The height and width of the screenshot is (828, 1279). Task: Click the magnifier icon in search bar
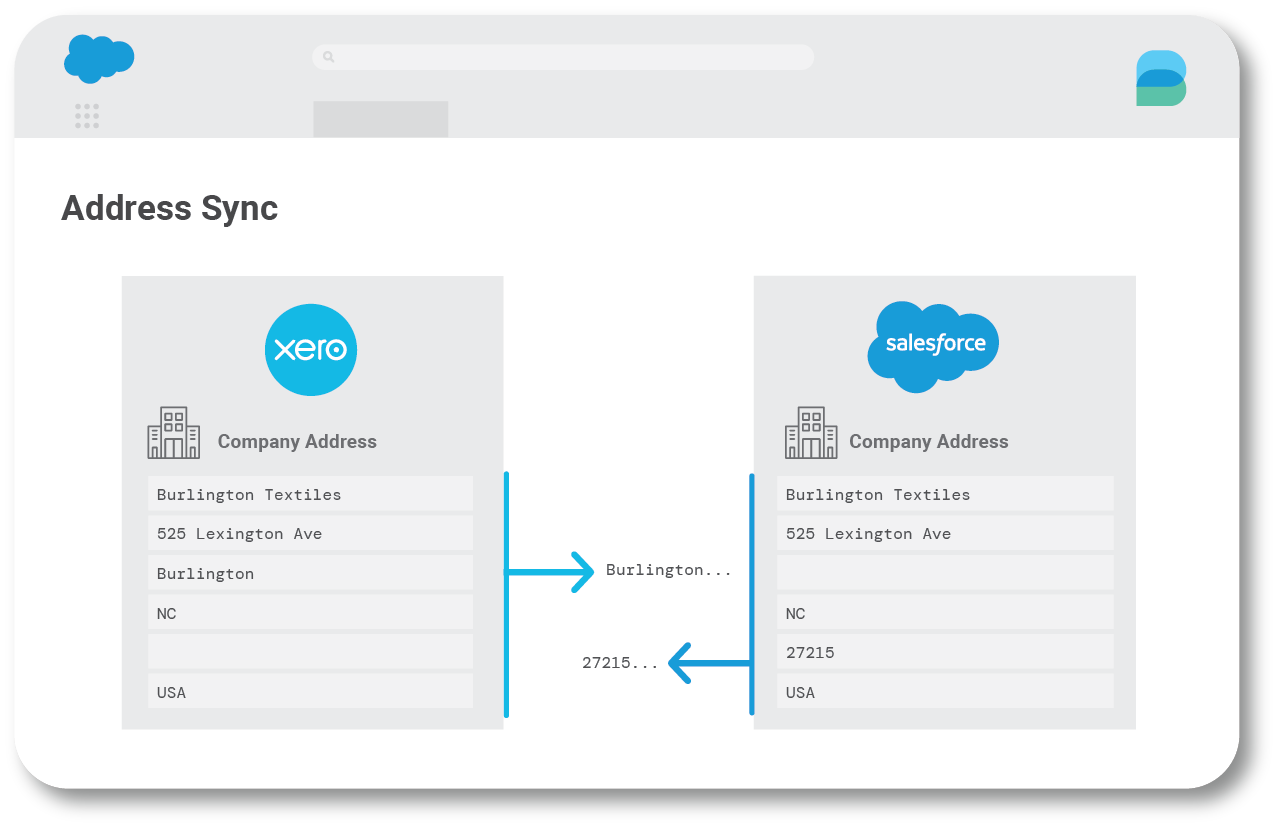[328, 57]
